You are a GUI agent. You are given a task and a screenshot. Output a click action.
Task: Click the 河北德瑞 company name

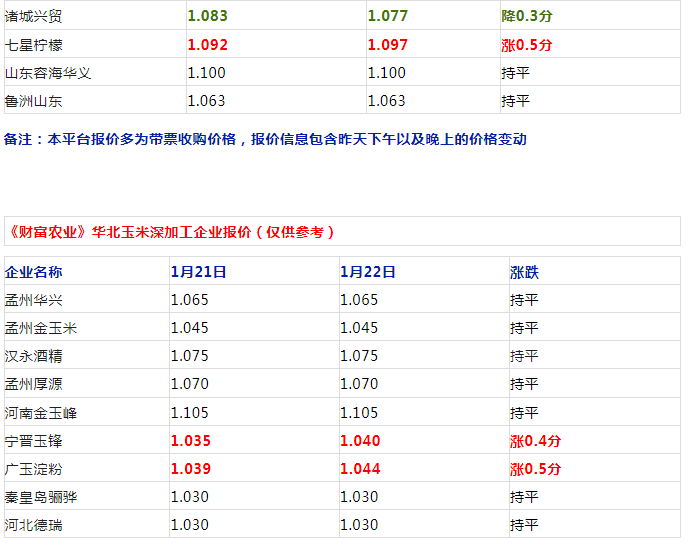[33, 525]
